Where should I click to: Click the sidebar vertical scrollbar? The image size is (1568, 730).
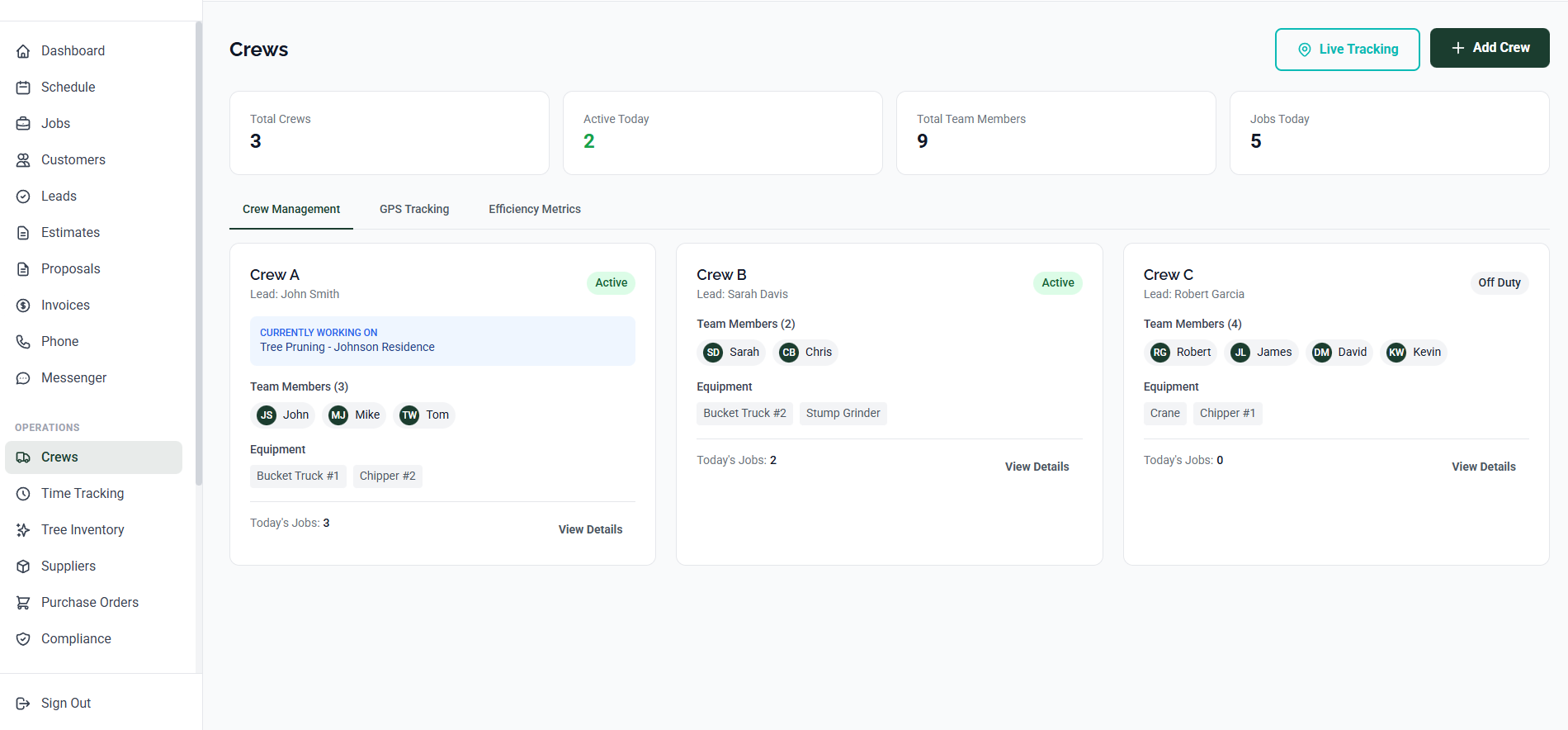[x=198, y=248]
